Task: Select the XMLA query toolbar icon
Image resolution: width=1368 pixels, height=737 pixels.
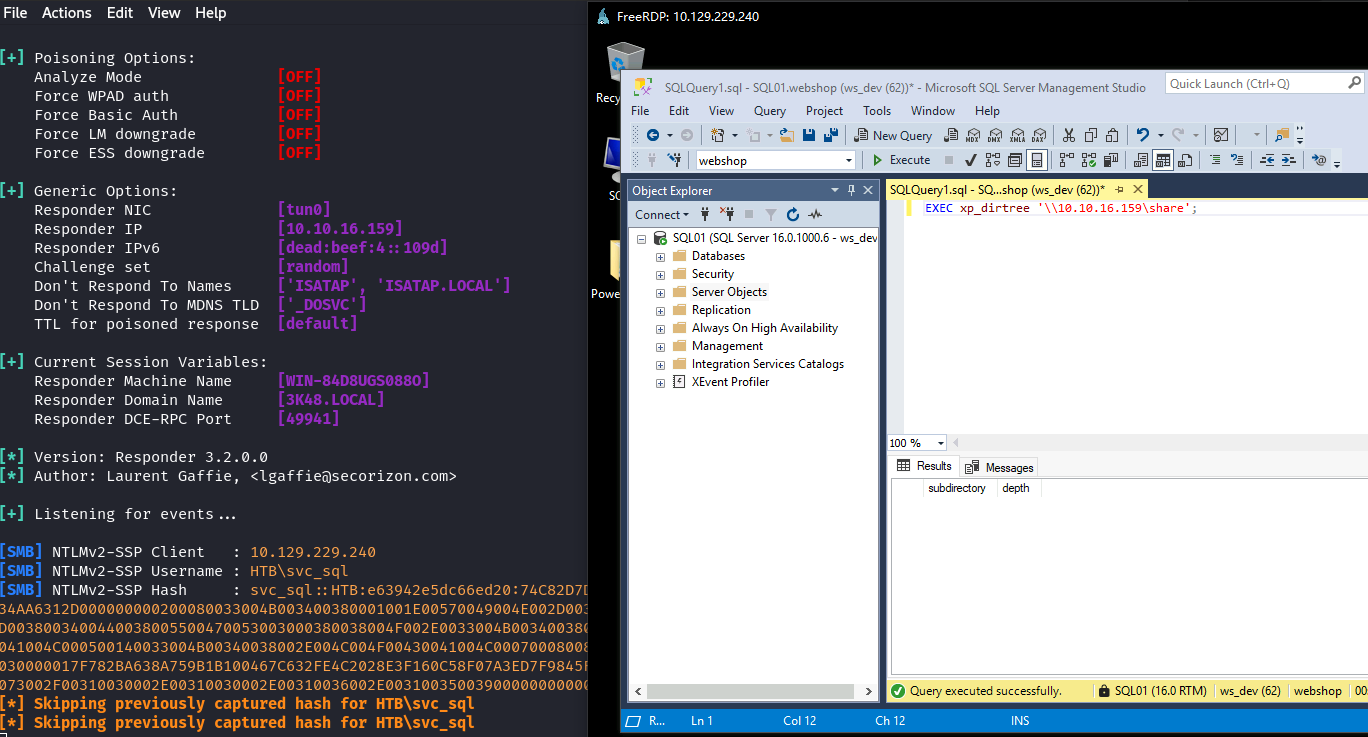Action: [1018, 135]
